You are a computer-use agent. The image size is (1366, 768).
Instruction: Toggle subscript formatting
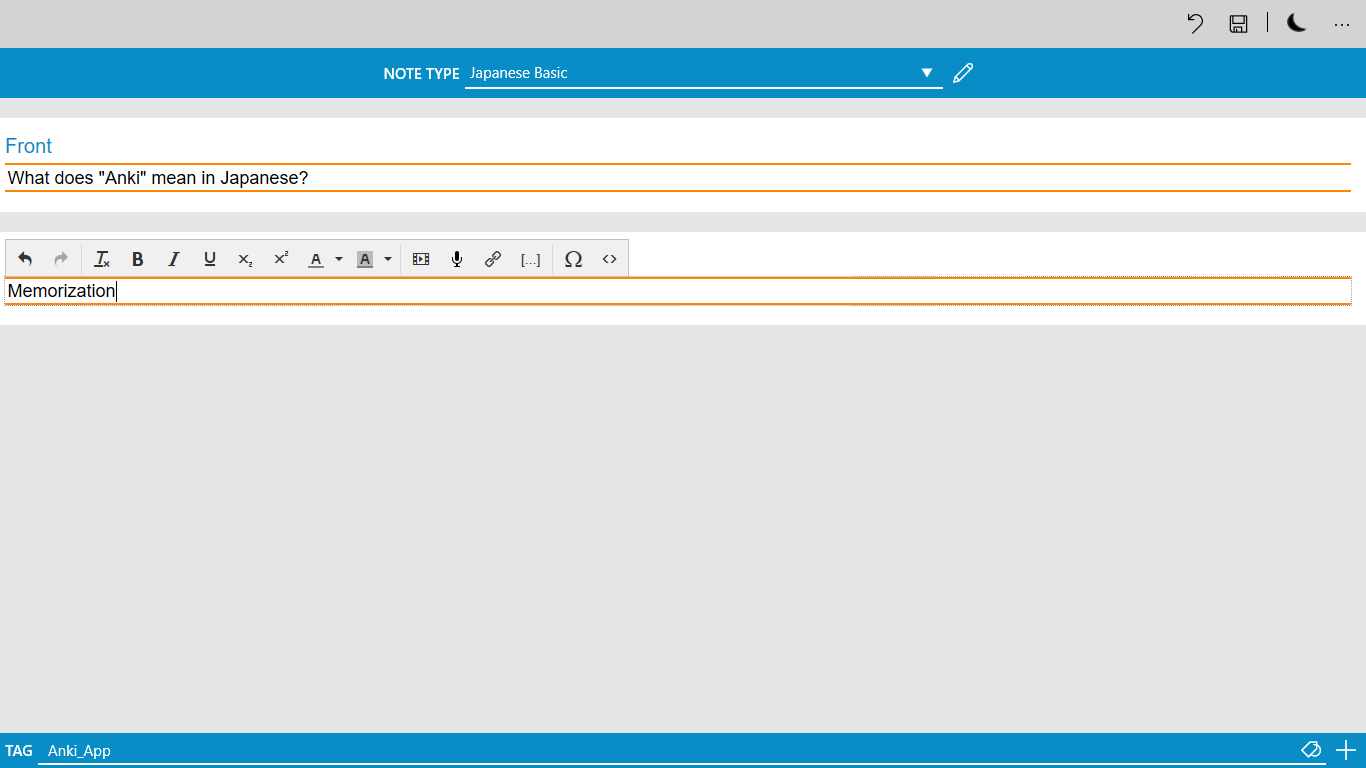[245, 259]
